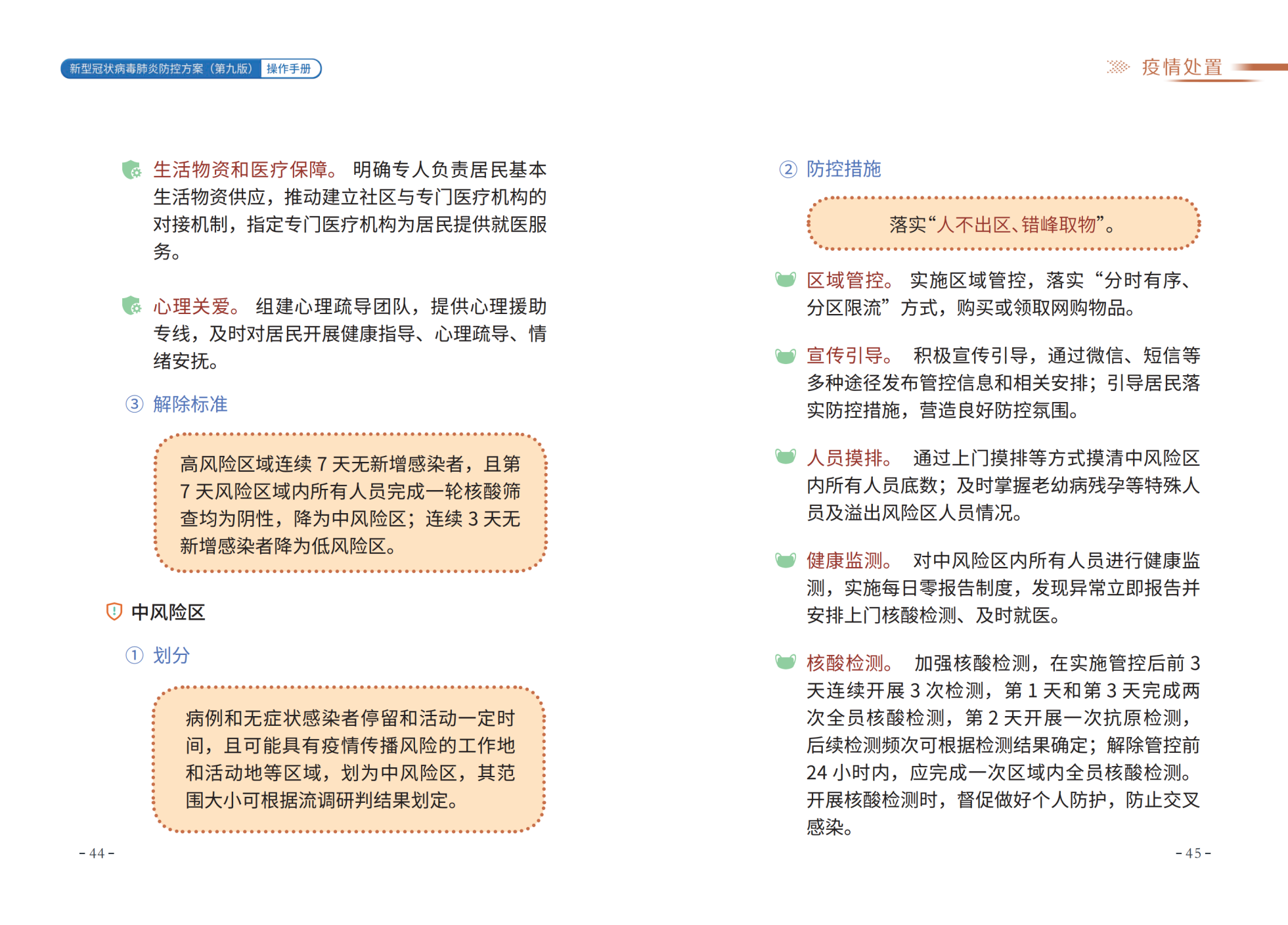Image resolution: width=1288 pixels, height=925 pixels.
Task: Click the green mask icon beside 核酸检测
Action: 786,662
